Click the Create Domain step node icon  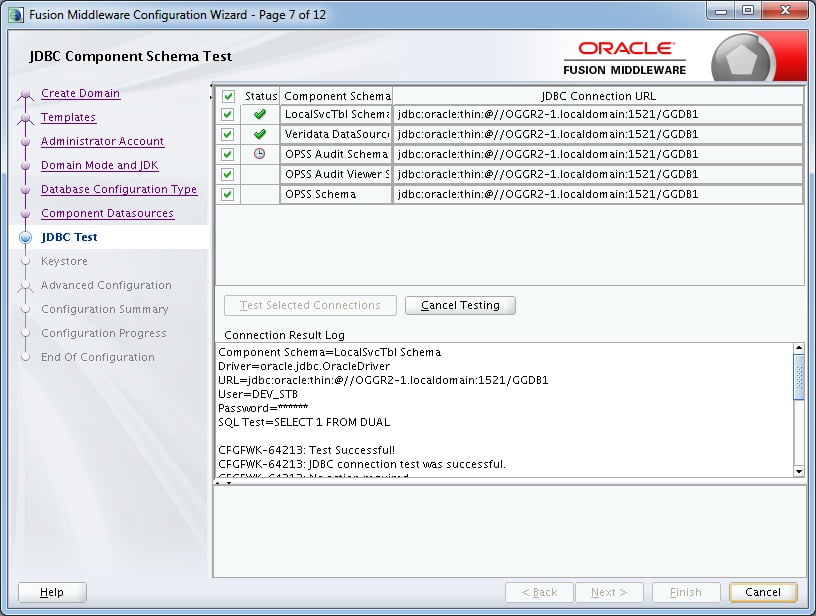click(26, 94)
